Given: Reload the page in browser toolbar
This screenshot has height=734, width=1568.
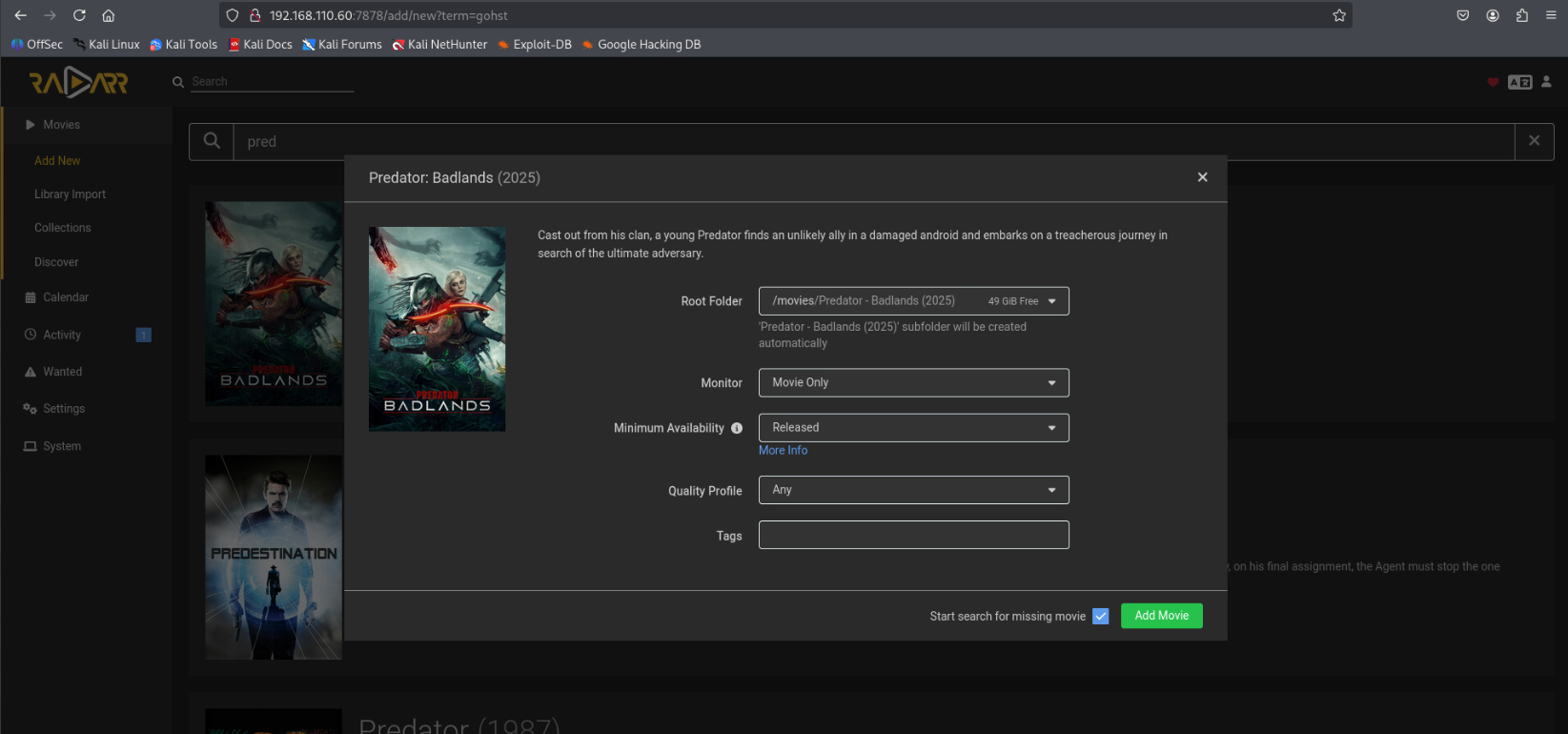Looking at the screenshot, I should tap(79, 15).
